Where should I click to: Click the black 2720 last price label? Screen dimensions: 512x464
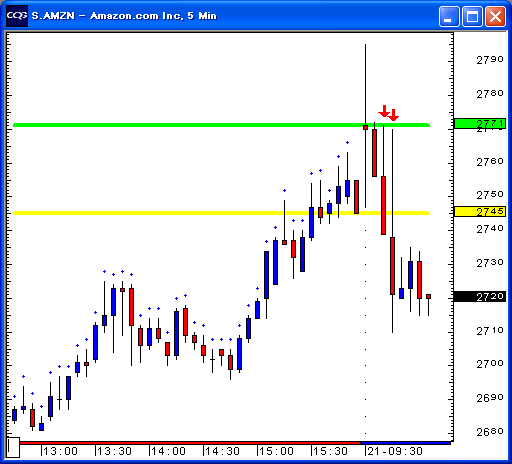(480, 296)
